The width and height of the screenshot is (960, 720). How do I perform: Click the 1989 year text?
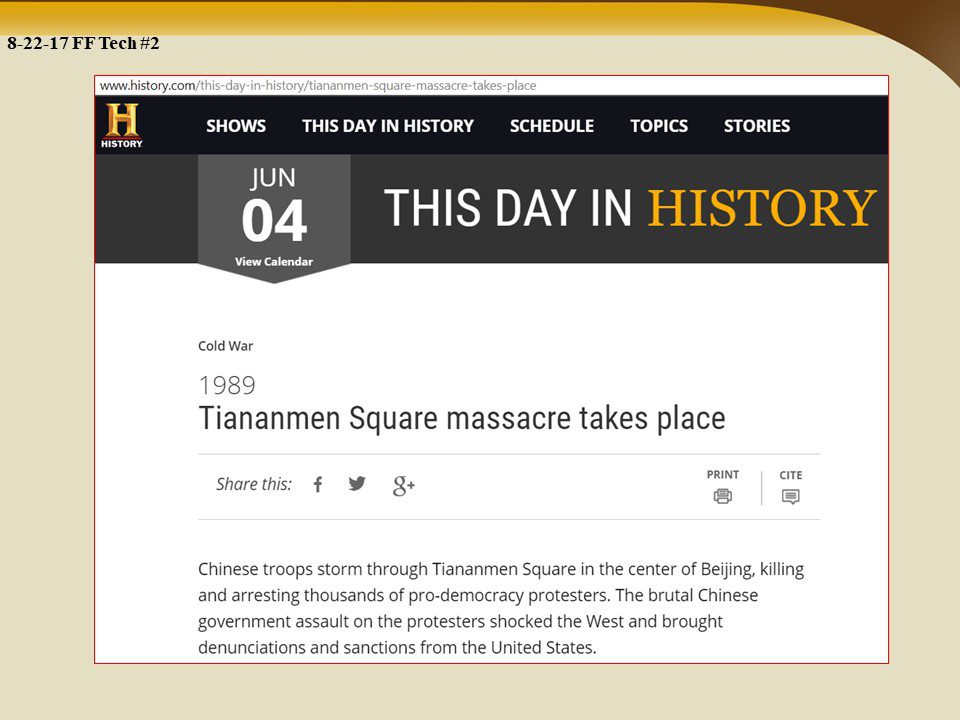[x=227, y=385]
